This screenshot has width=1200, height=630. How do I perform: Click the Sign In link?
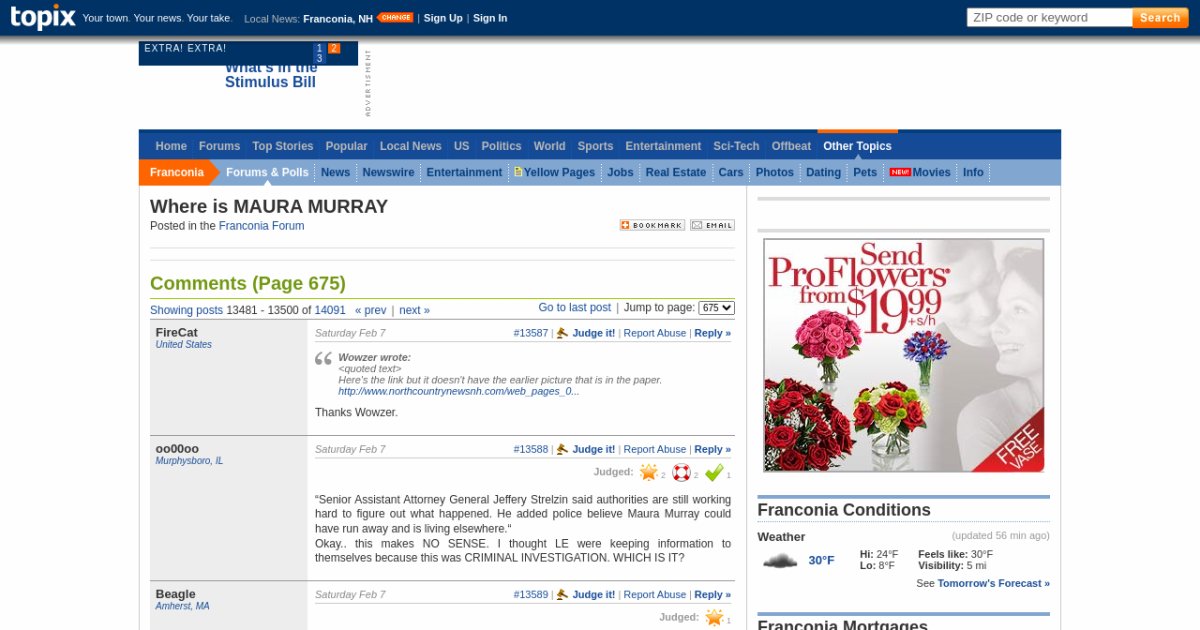(x=490, y=18)
